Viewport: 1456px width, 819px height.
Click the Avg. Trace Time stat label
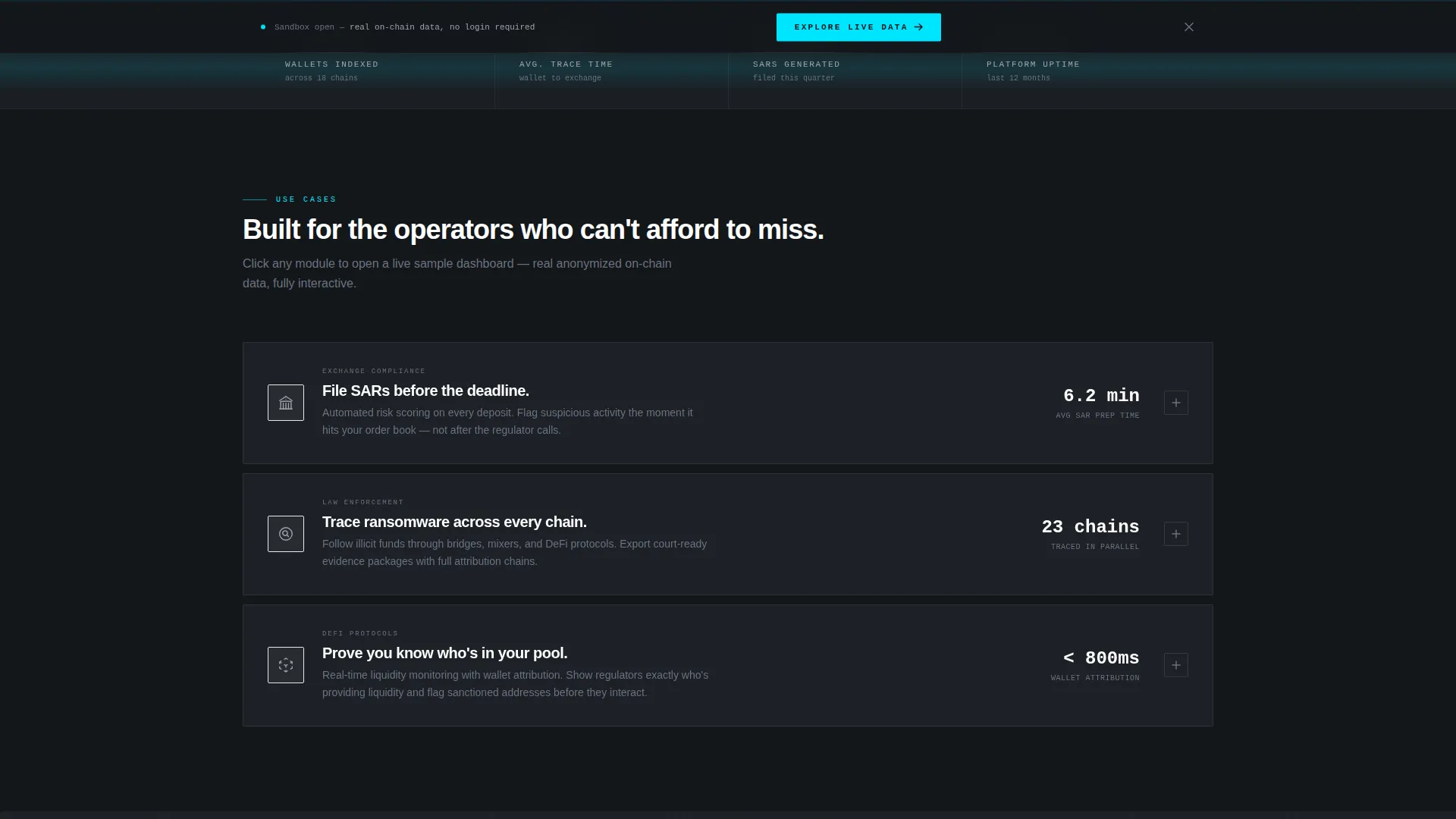tap(566, 64)
